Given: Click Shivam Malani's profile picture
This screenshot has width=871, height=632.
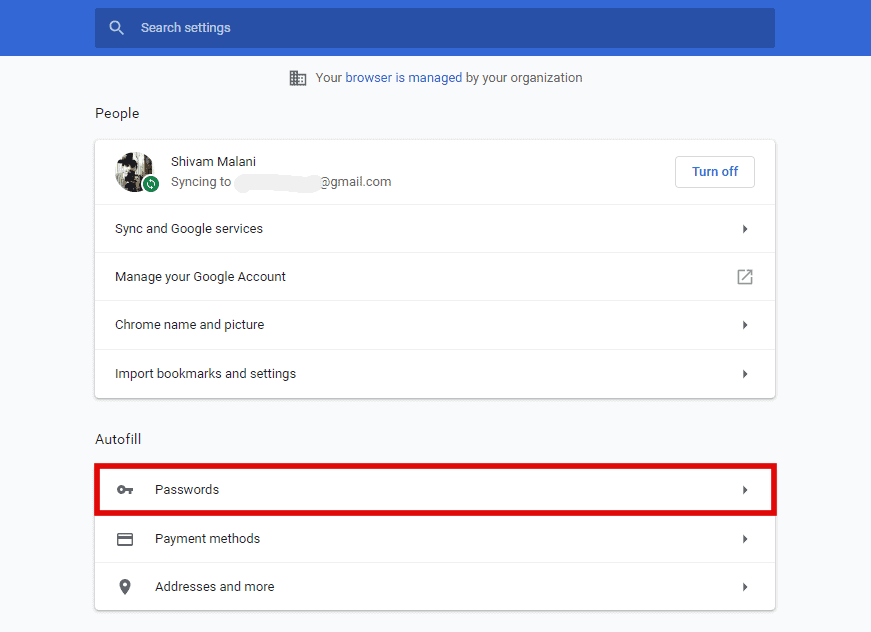Looking at the screenshot, I should click(x=134, y=171).
